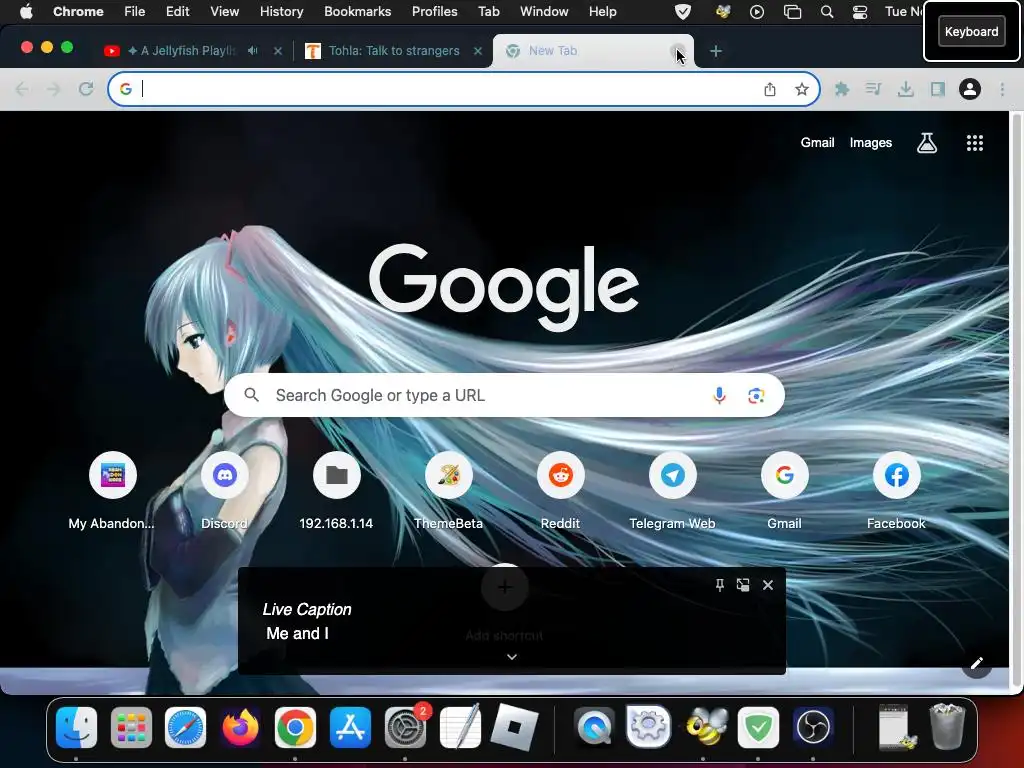Click the page vertical scrollbar

pos(1016,398)
